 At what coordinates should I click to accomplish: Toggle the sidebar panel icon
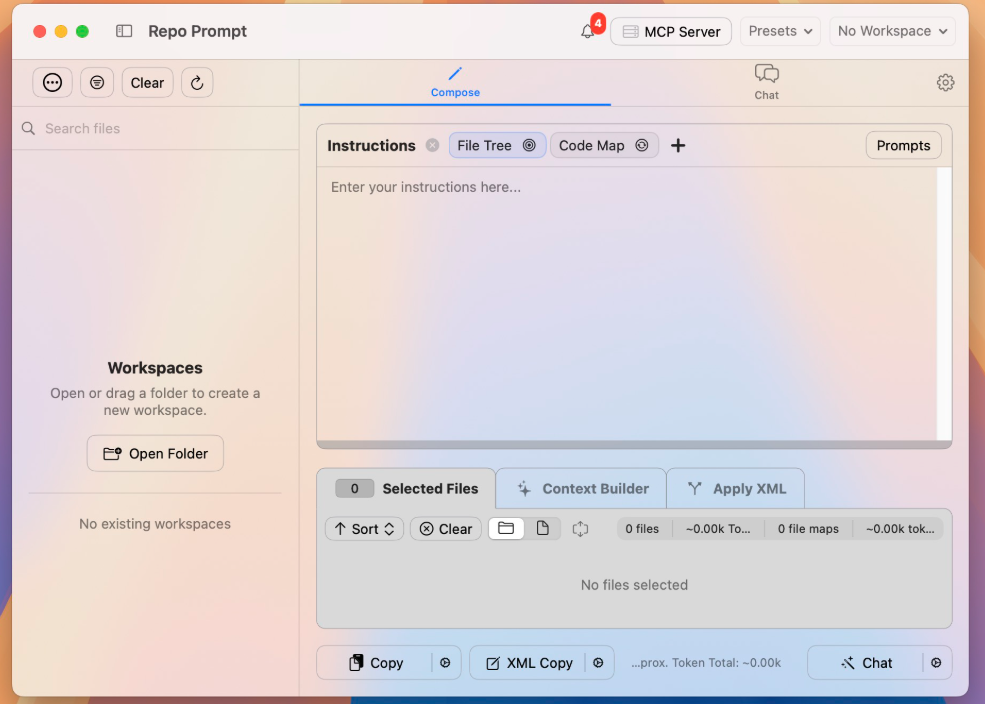pos(124,31)
